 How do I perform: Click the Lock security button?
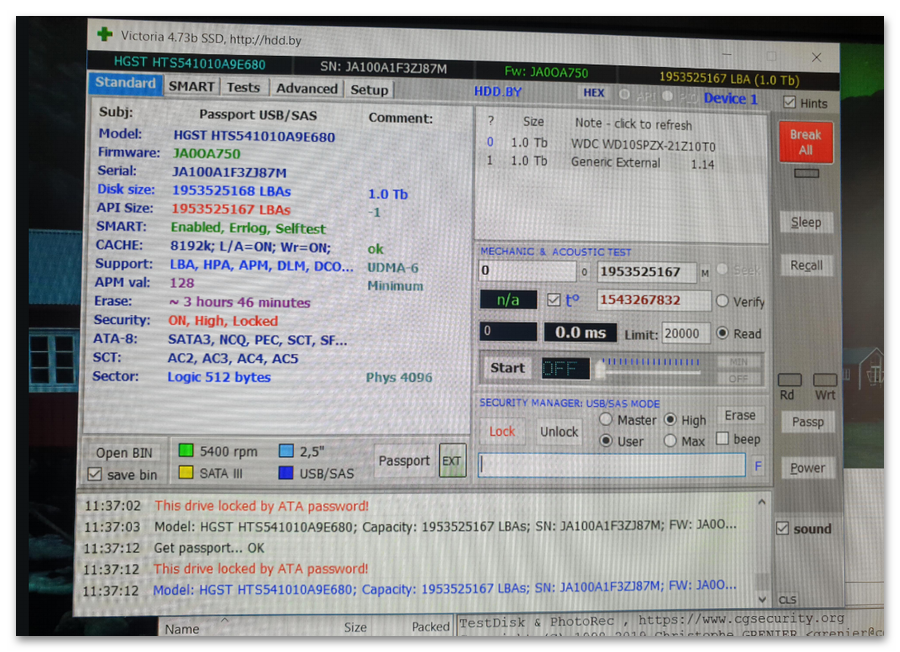pos(502,431)
